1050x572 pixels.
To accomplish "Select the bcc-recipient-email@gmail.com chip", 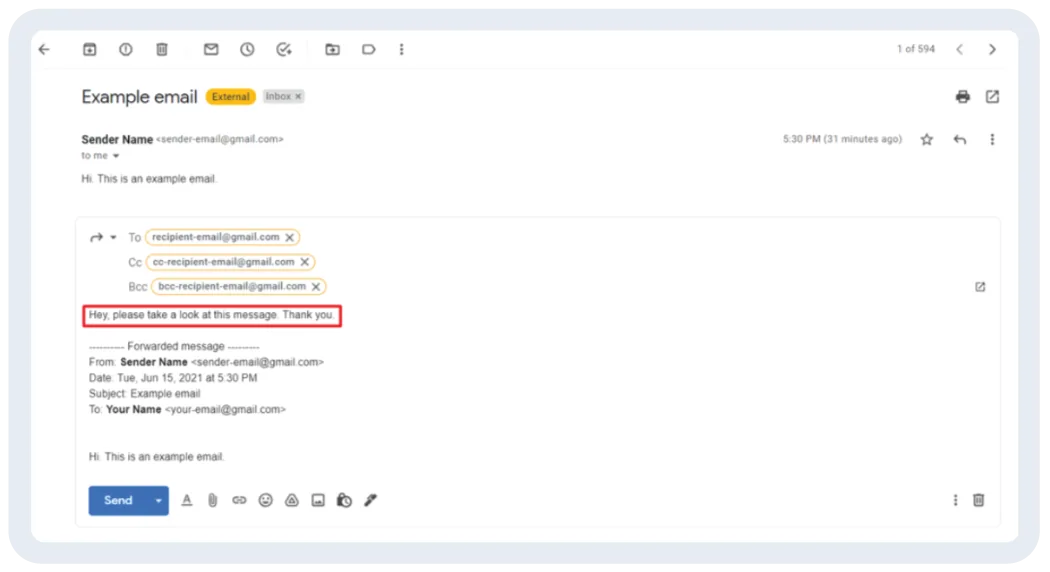I will coord(238,287).
